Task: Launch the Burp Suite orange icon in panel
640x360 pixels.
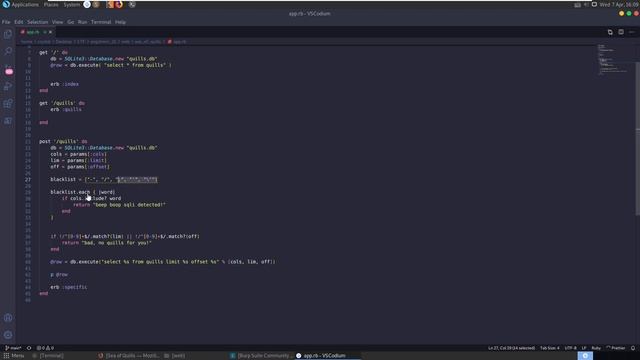Action: (110, 4)
